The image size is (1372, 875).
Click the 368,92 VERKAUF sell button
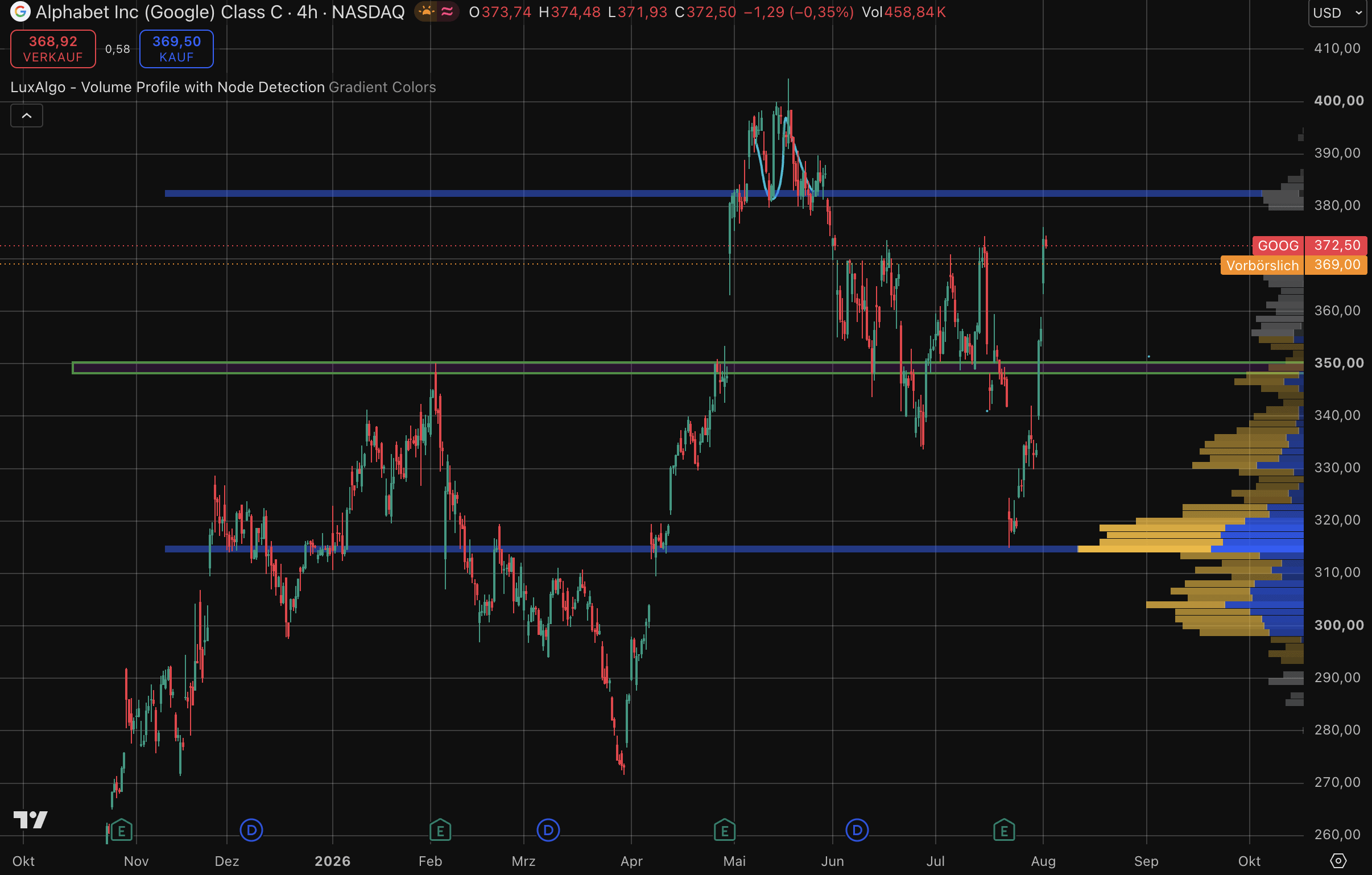53,49
